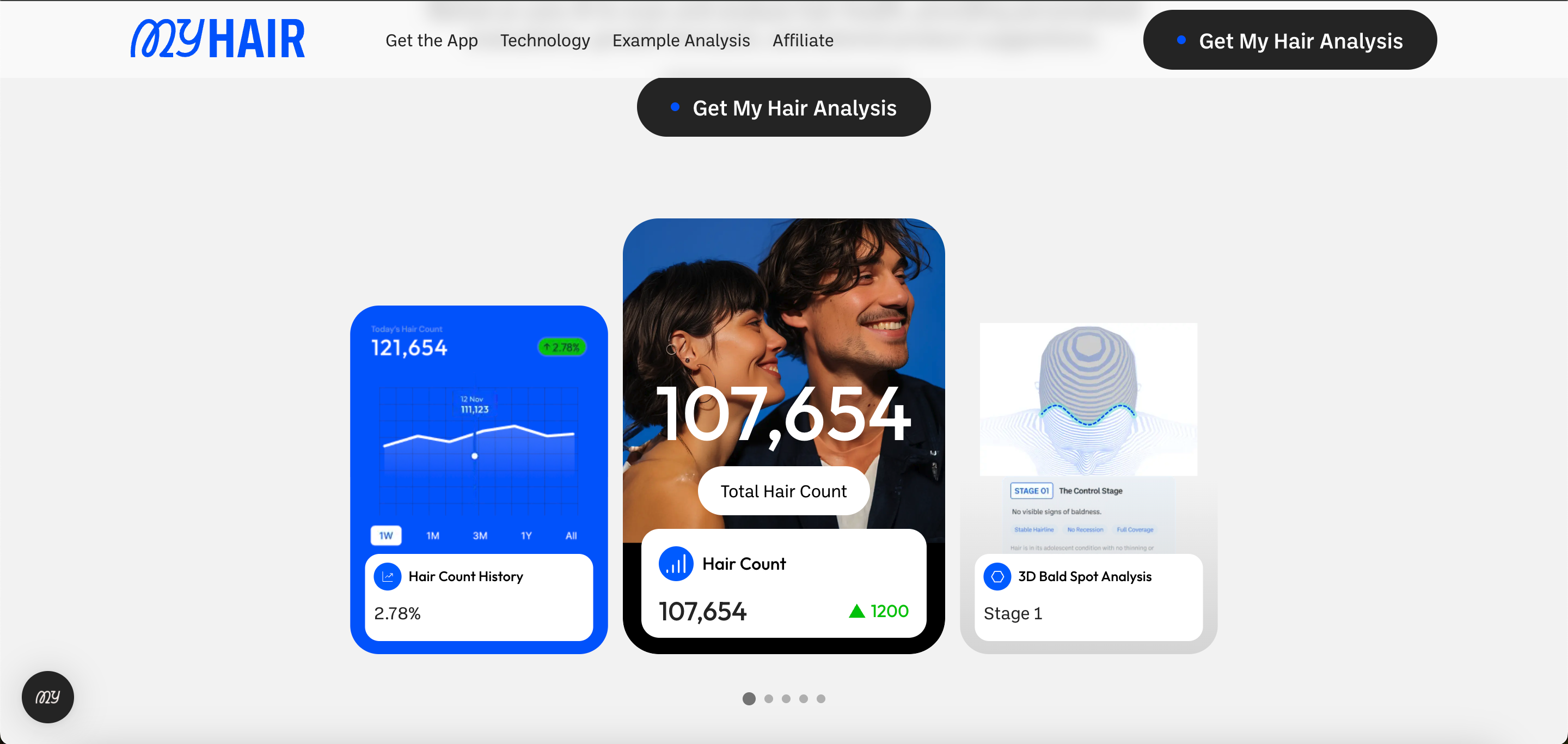The image size is (1568, 744).
Task: Show All time hair count history
Action: tap(571, 535)
